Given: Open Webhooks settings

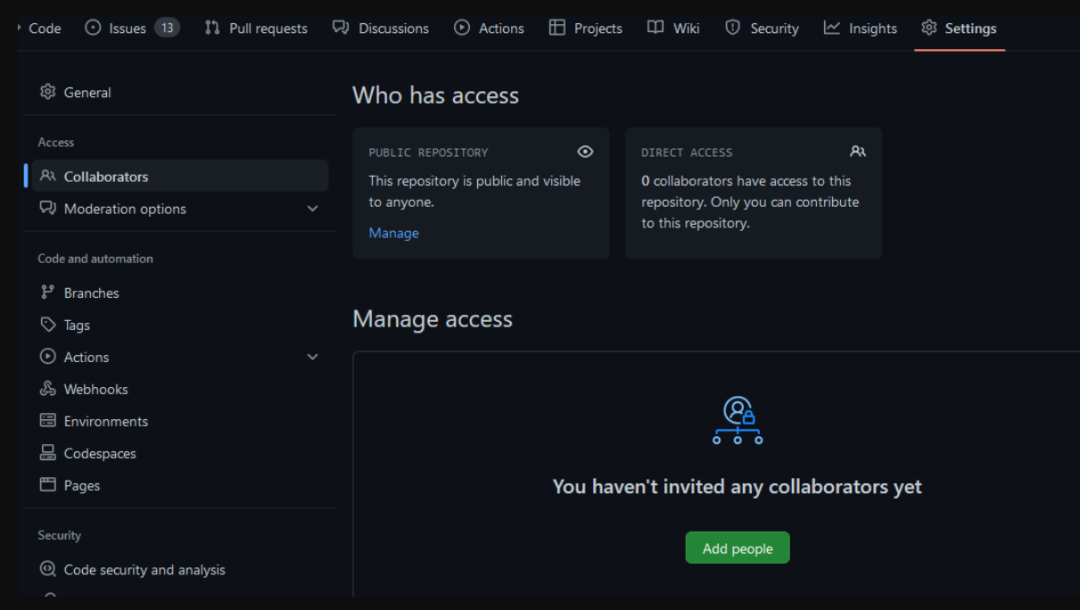Looking at the screenshot, I should point(180,389).
